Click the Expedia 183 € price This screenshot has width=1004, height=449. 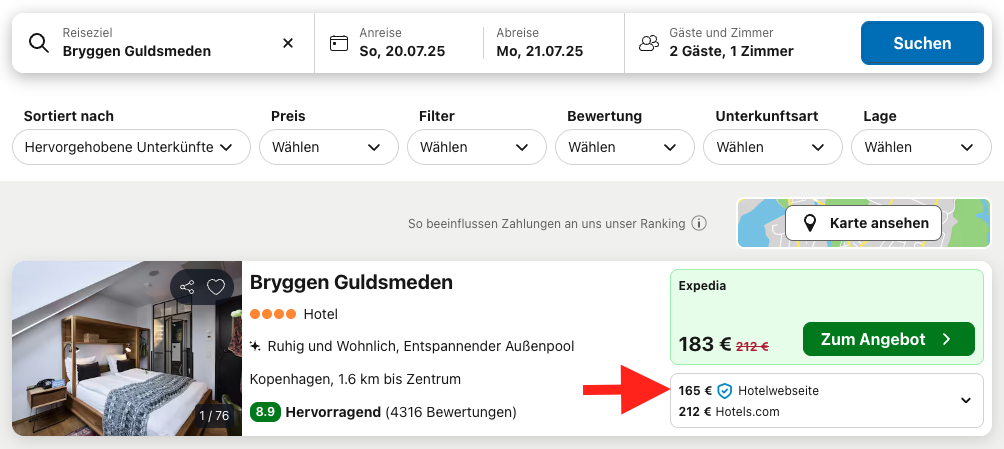point(705,345)
